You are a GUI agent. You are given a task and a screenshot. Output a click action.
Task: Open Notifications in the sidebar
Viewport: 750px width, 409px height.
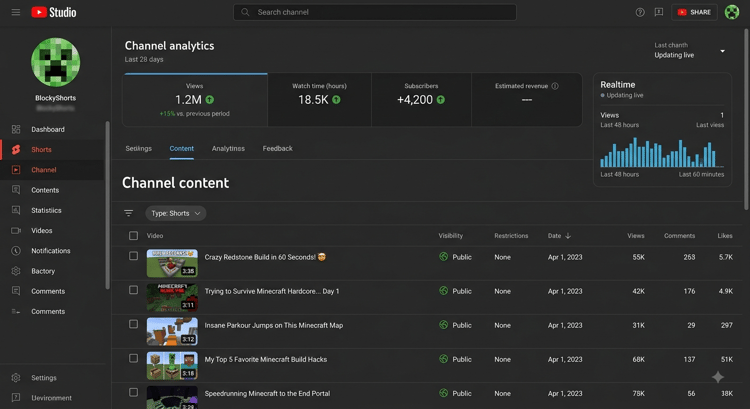[53, 251]
